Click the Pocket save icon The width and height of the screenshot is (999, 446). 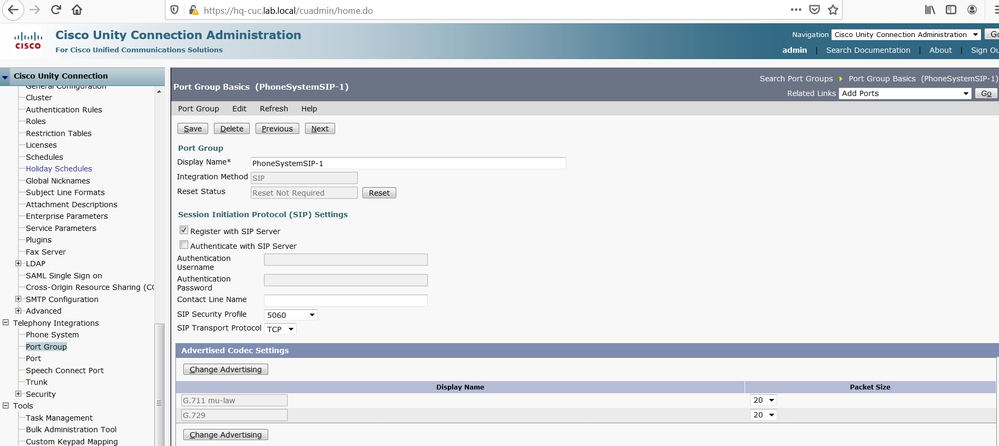click(814, 10)
